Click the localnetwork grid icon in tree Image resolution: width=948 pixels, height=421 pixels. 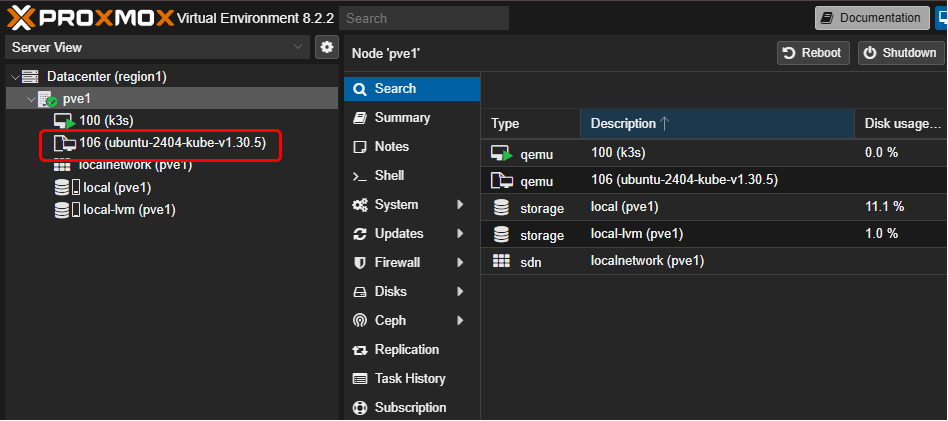pos(63,166)
